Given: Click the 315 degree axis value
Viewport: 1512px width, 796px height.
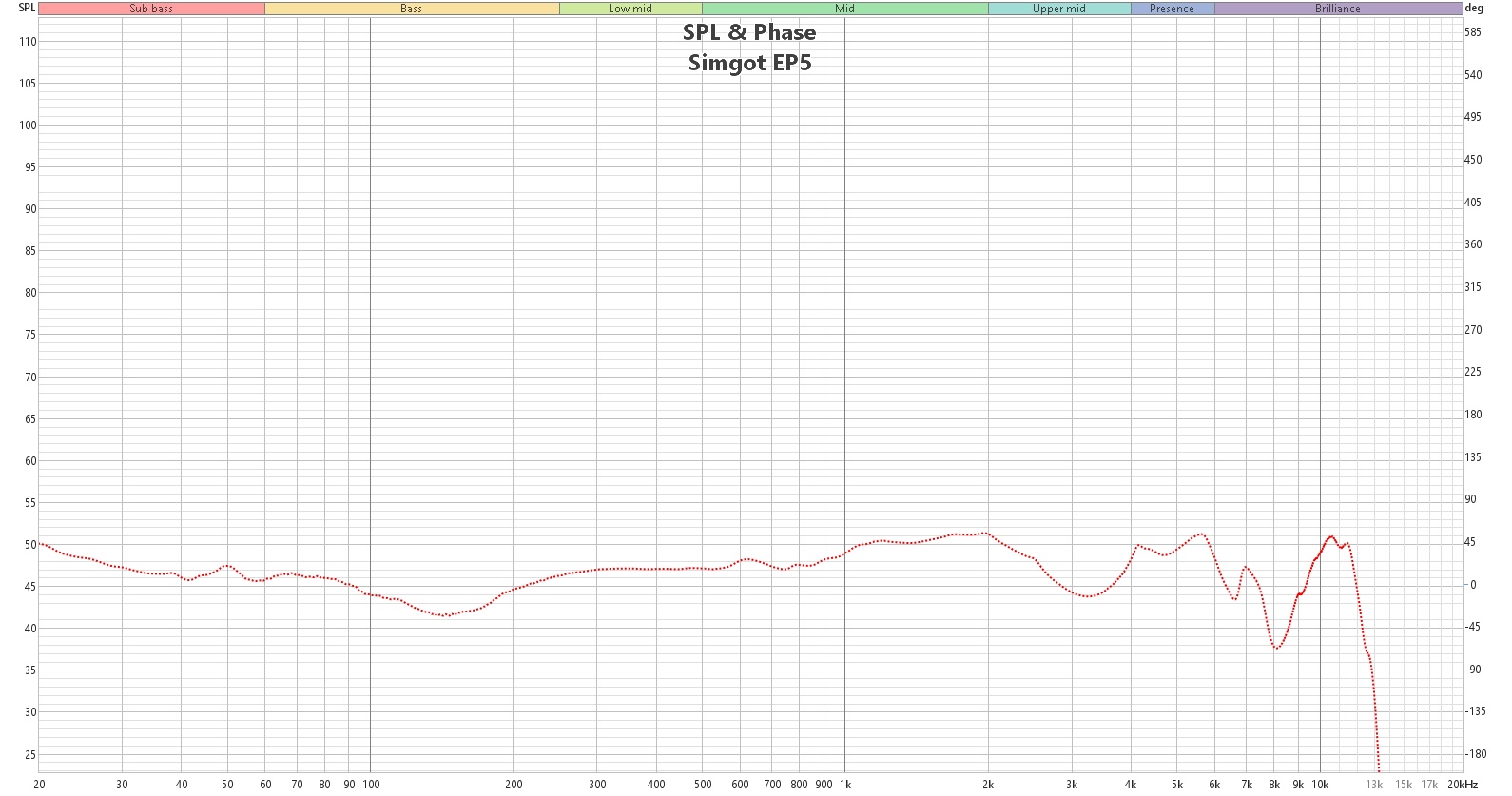Looking at the screenshot, I should coord(1473,287).
